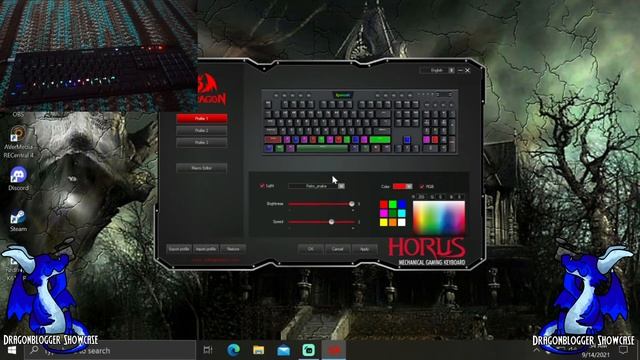Viewport: 640px width, 360px height.
Task: Pick the bright green color swatch
Action: tap(393, 204)
